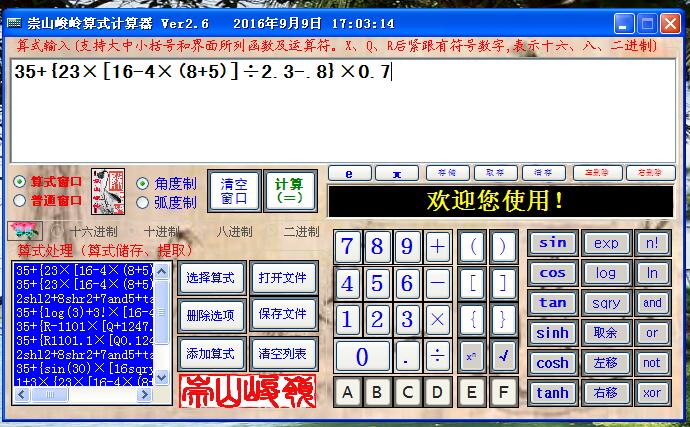
Task: Insert a closing curly brace
Action: pos(503,319)
